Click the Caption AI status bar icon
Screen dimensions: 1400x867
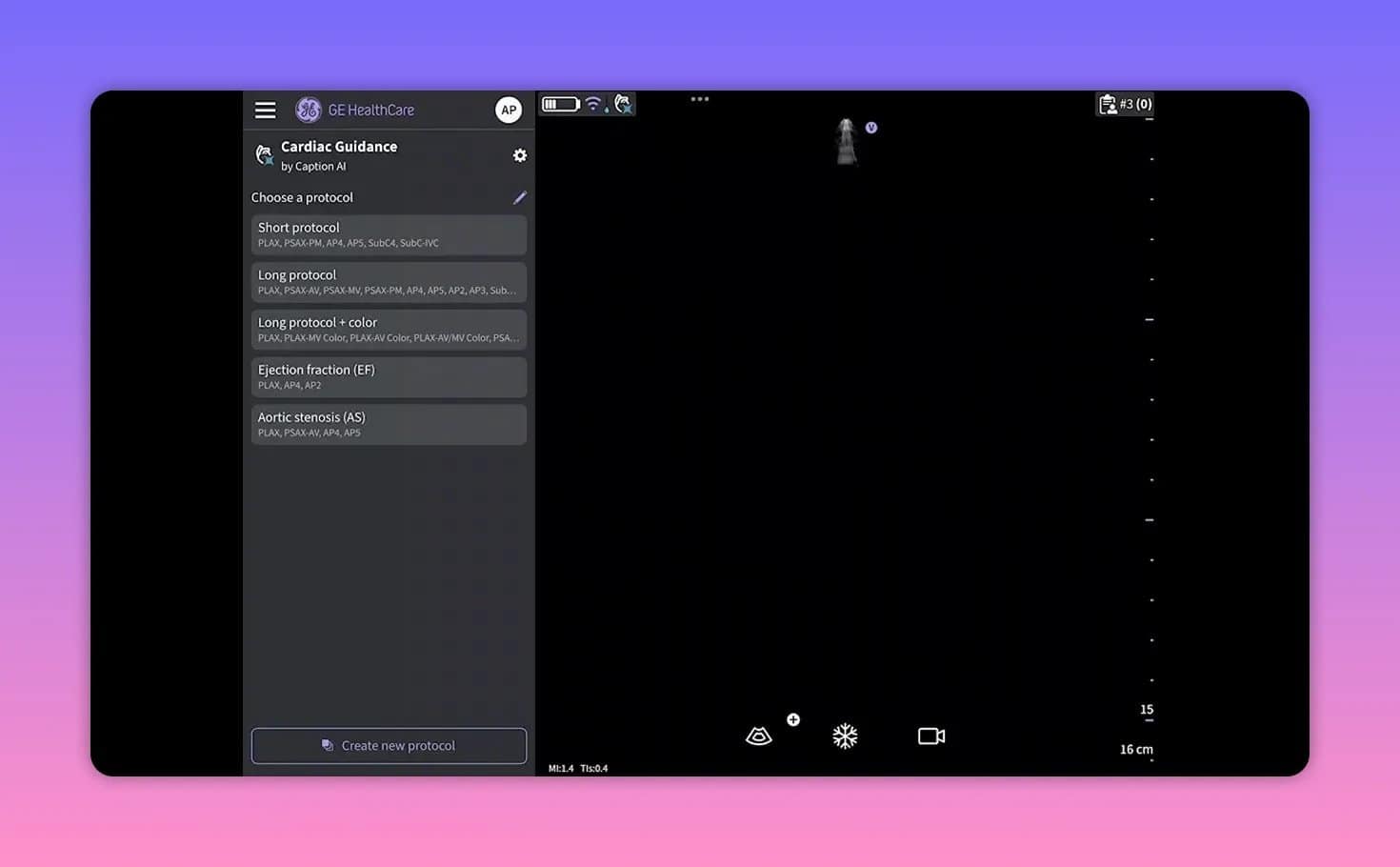623,103
